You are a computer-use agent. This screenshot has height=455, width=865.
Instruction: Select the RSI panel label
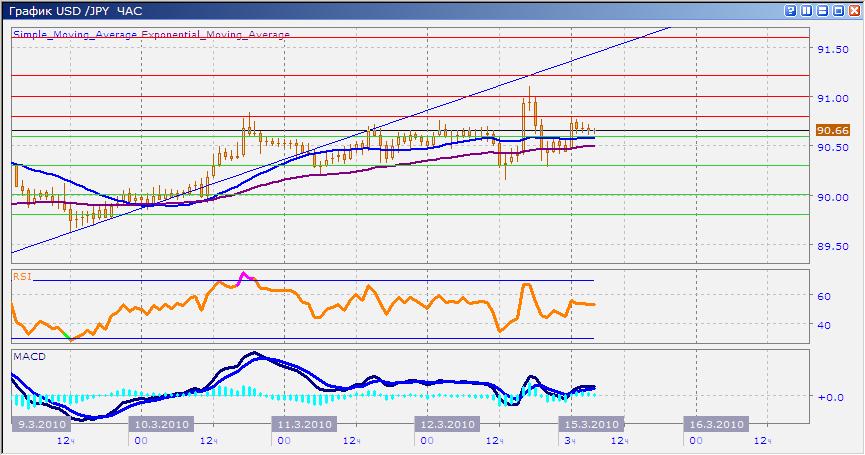click(21, 275)
